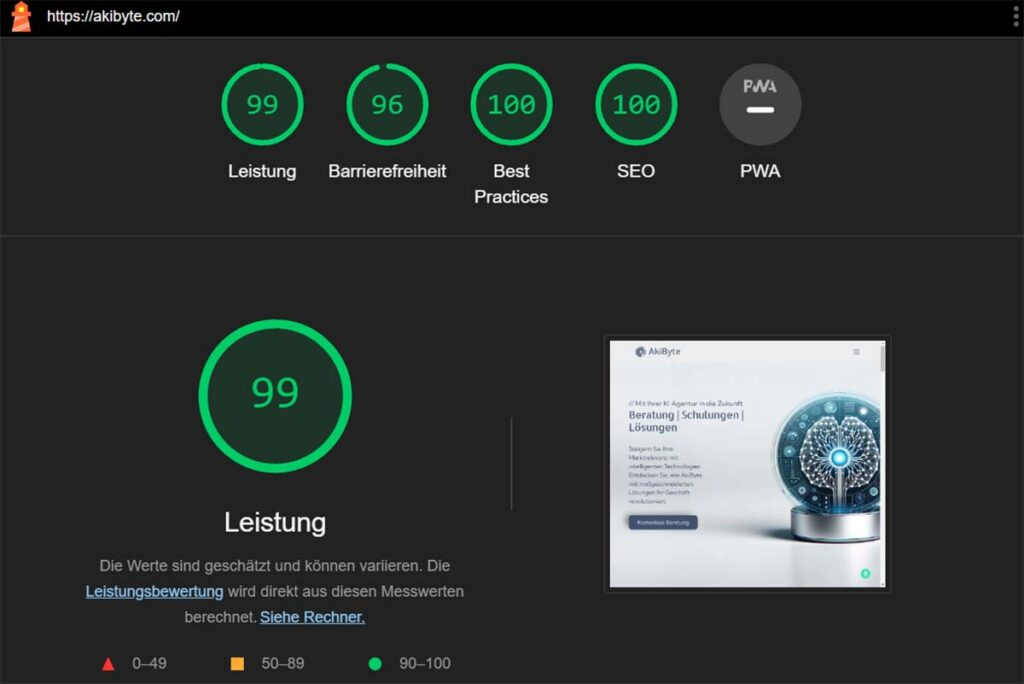This screenshot has height=684, width=1024.
Task: Click the green scroll-to-top button in preview
Action: point(865,574)
